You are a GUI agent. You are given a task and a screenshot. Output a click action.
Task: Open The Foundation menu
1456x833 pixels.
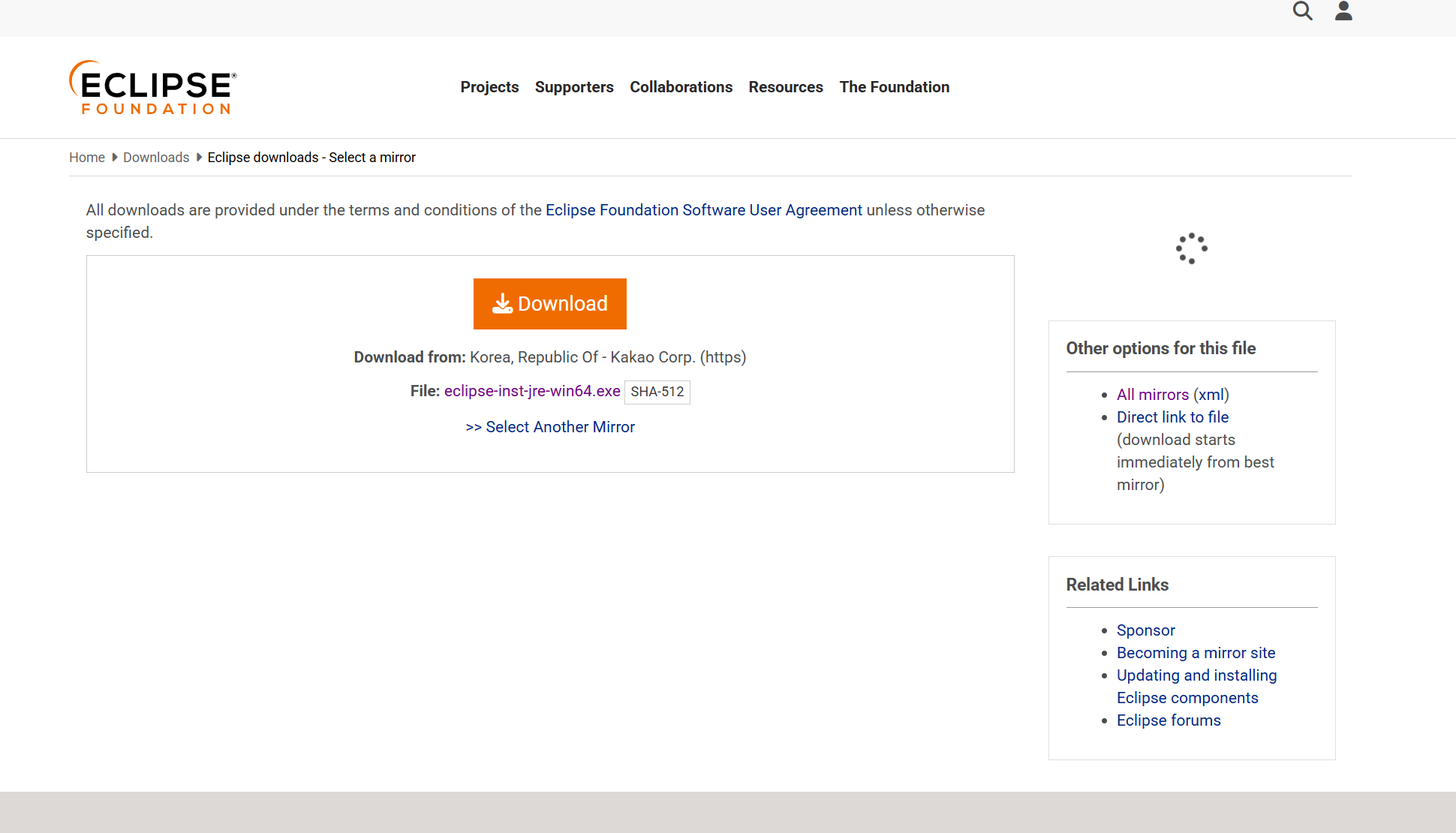894,87
